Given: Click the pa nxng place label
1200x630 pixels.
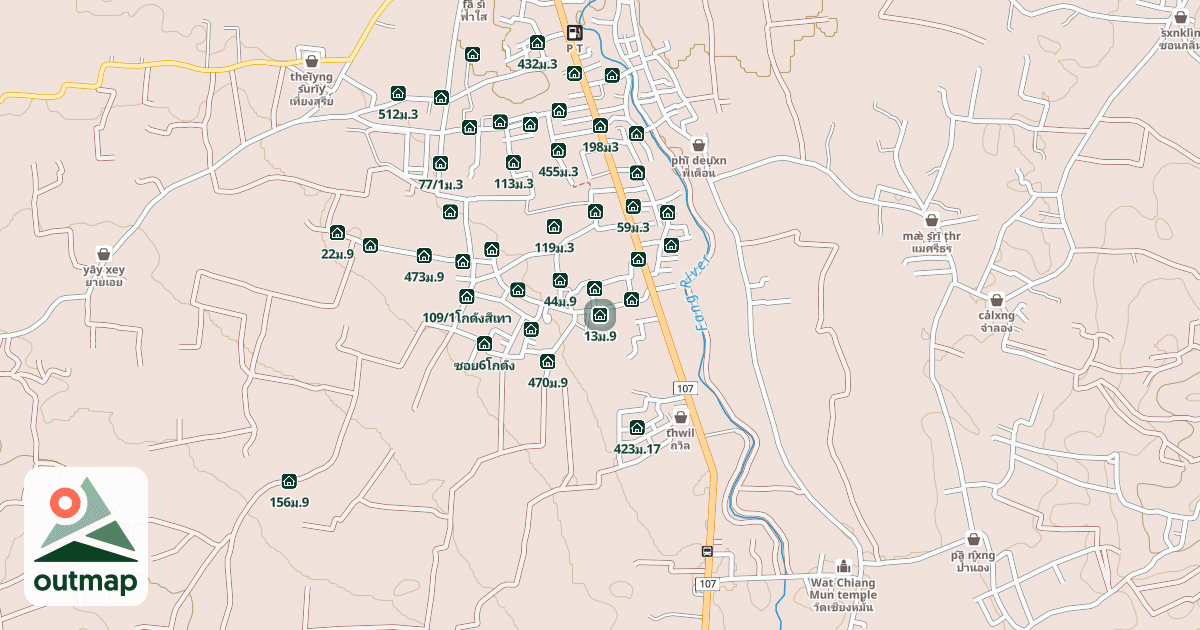Looking at the screenshot, I should [x=973, y=561].
